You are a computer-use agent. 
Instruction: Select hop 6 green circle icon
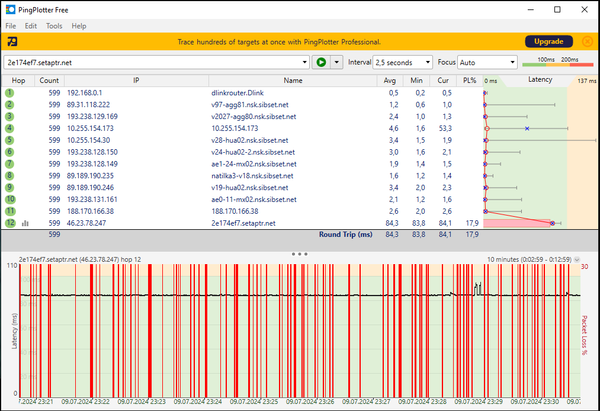[10, 152]
